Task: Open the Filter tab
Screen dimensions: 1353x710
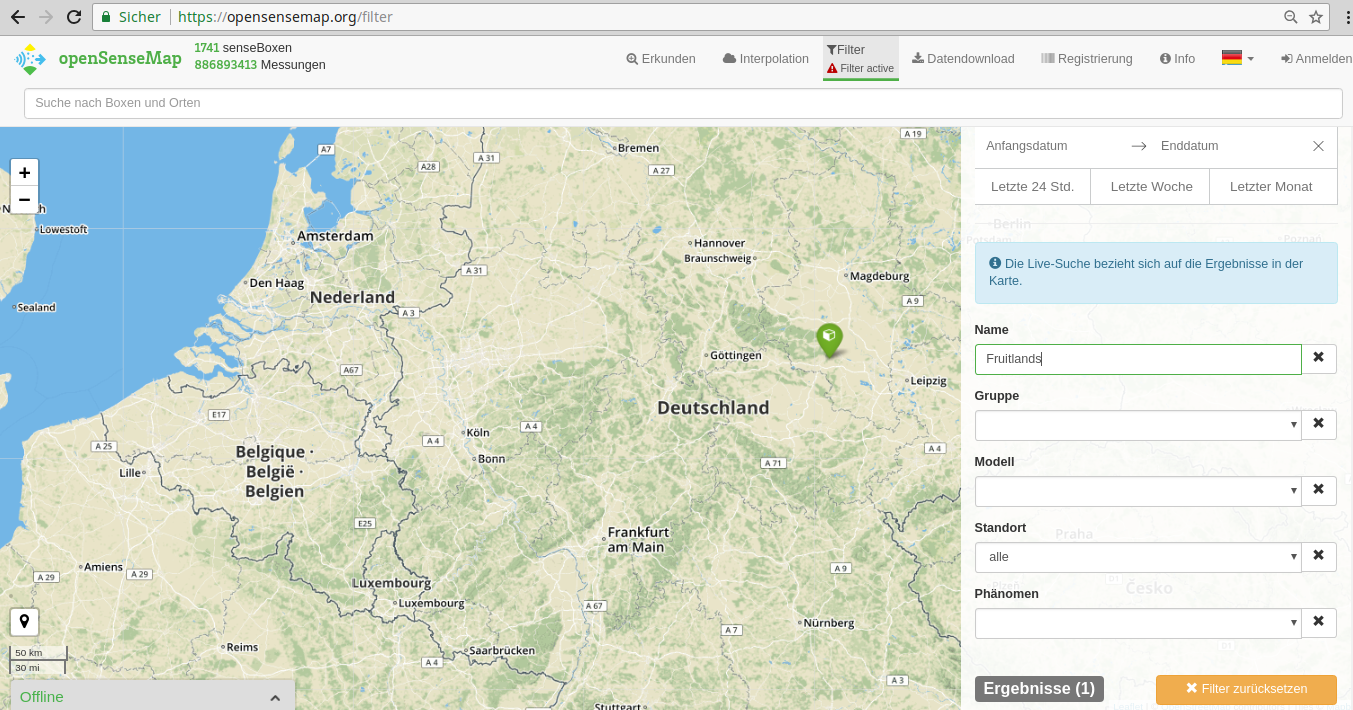Action: (x=861, y=58)
